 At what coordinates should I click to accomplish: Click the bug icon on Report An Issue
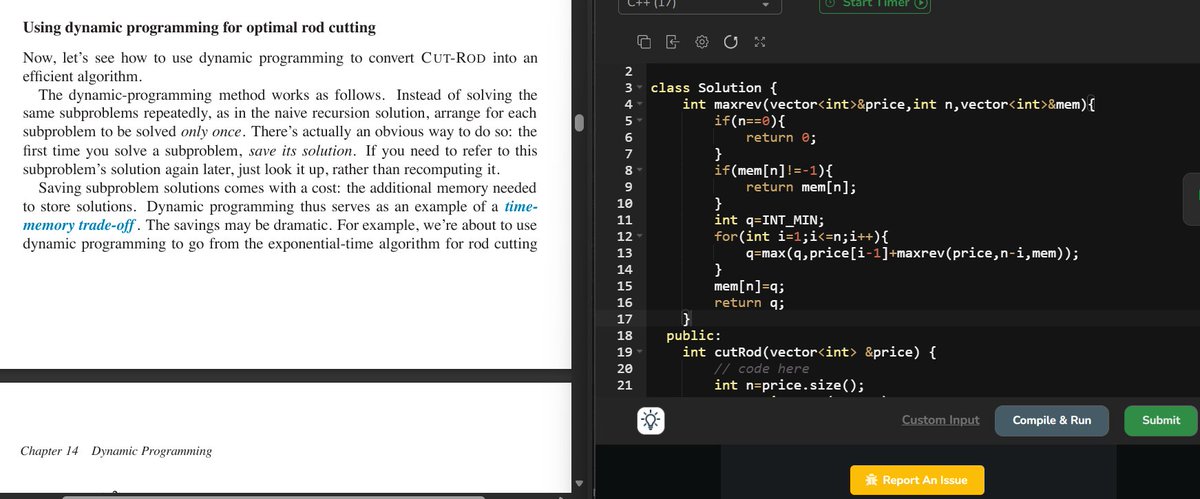click(x=872, y=480)
